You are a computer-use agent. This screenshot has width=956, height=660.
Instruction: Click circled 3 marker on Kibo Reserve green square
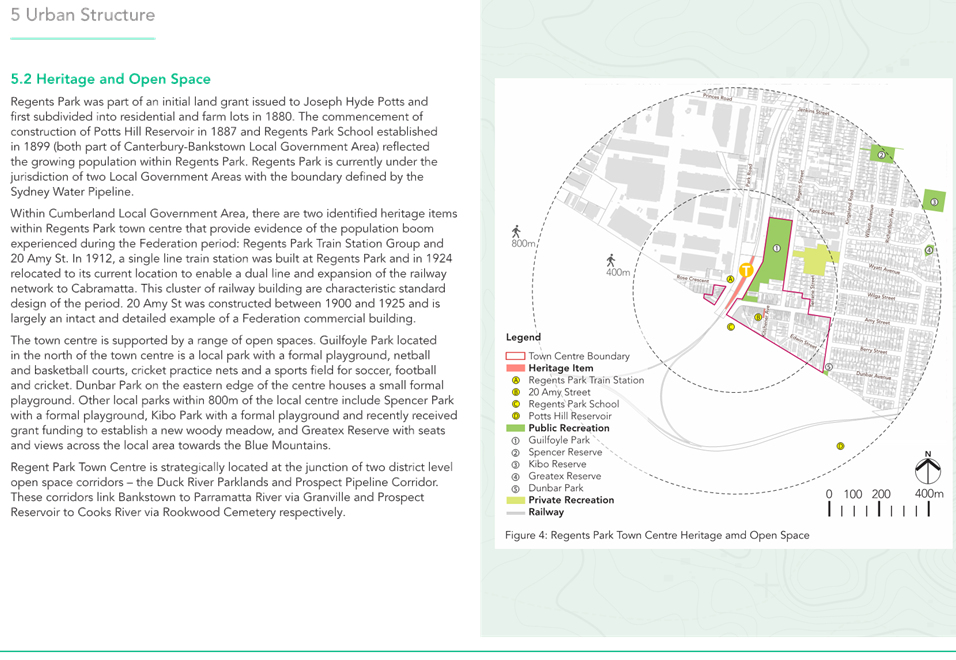tap(933, 202)
